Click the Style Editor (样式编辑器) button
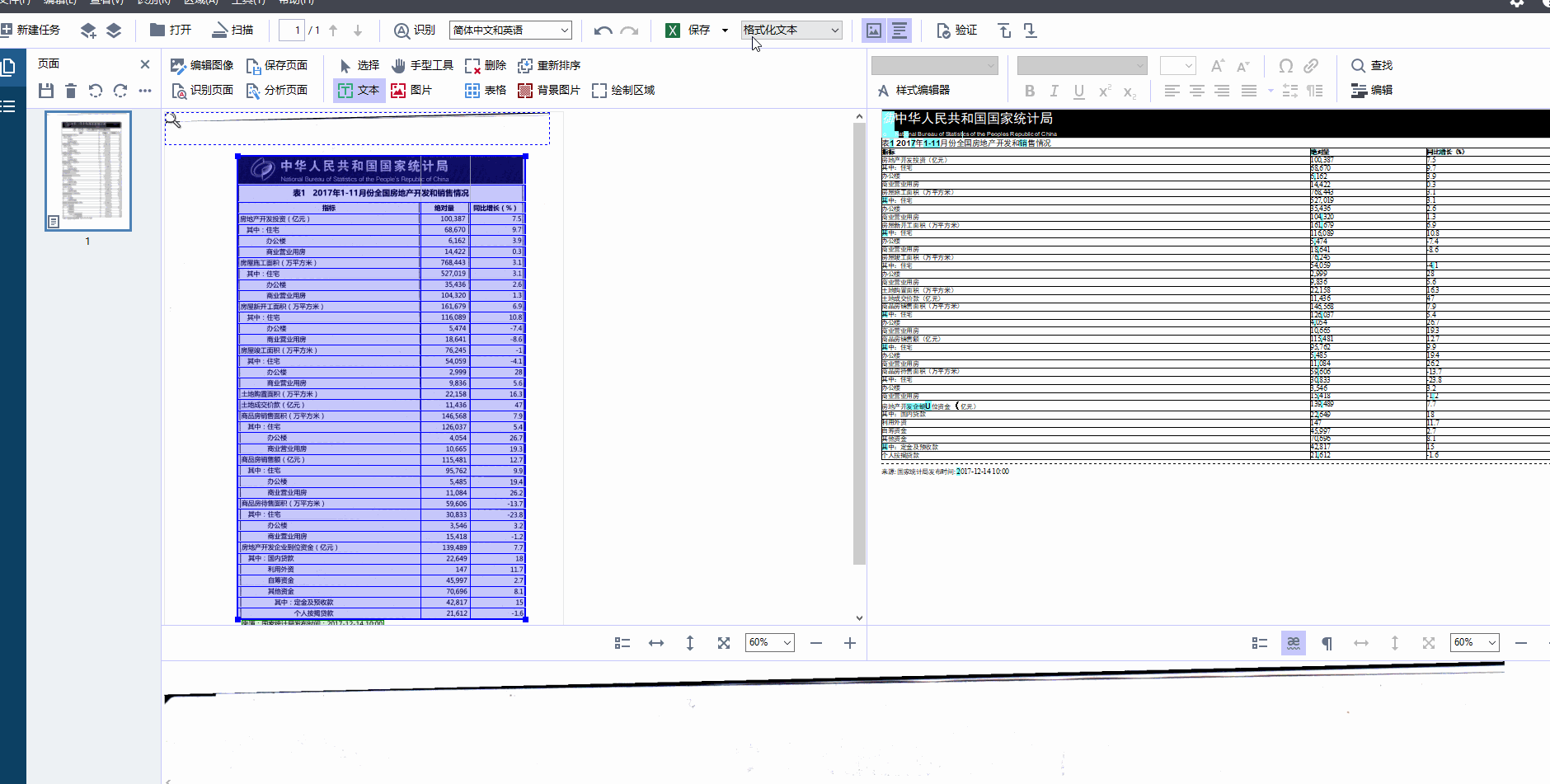Screen dimensions: 1550x784 click(x=914, y=90)
